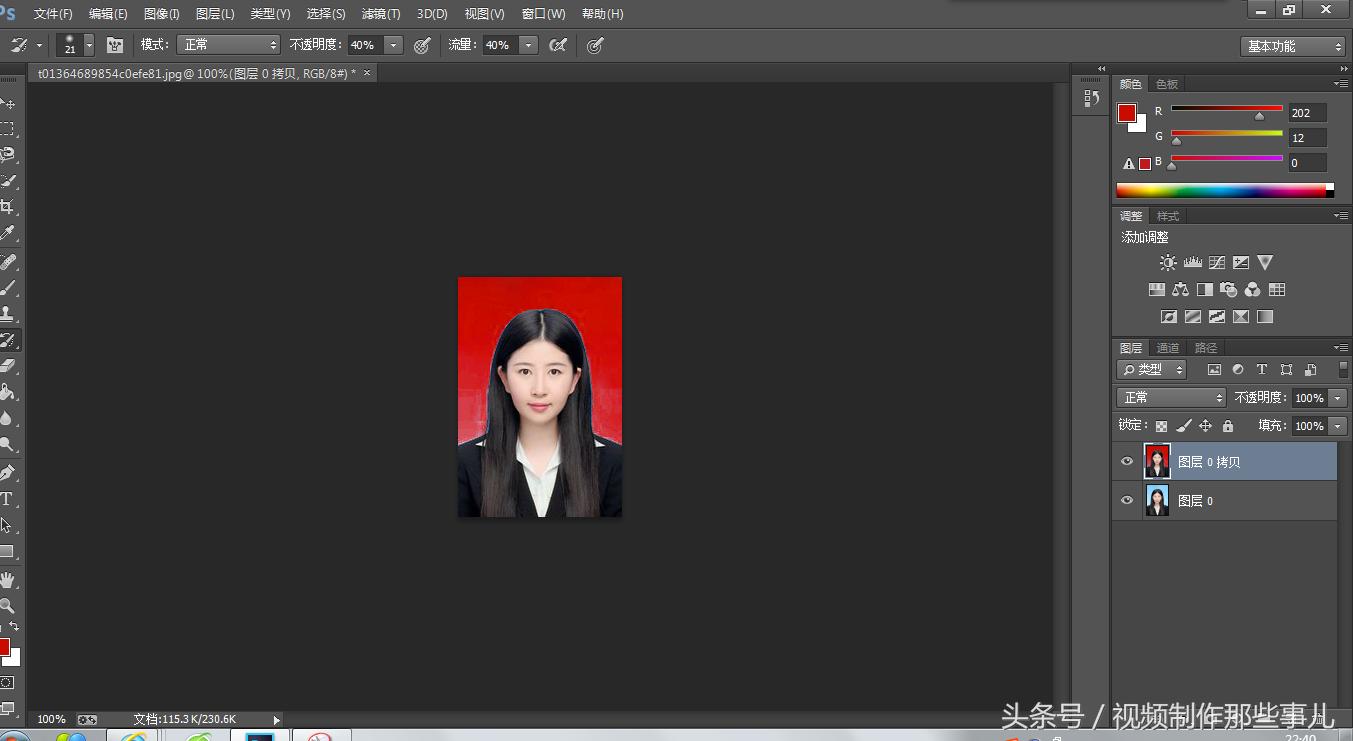Open the 滤镜 menu
The image size is (1353, 741).
coord(380,14)
